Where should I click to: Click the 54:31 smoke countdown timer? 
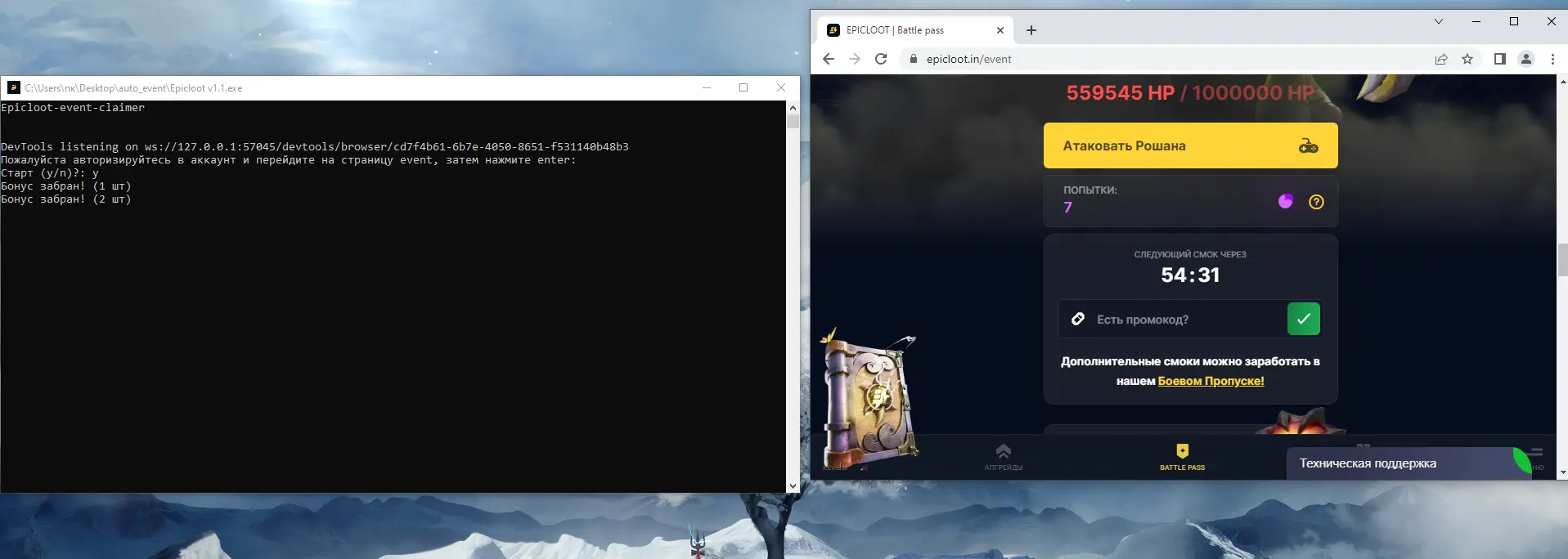point(1190,275)
